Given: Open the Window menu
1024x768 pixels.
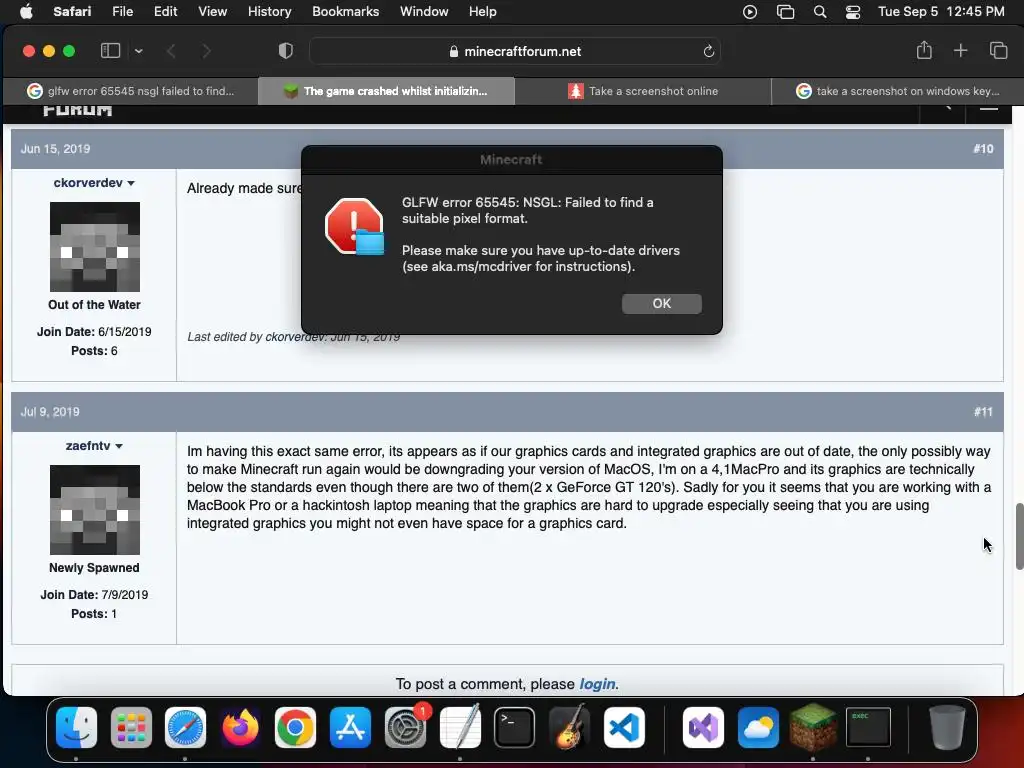Looking at the screenshot, I should [x=424, y=12].
